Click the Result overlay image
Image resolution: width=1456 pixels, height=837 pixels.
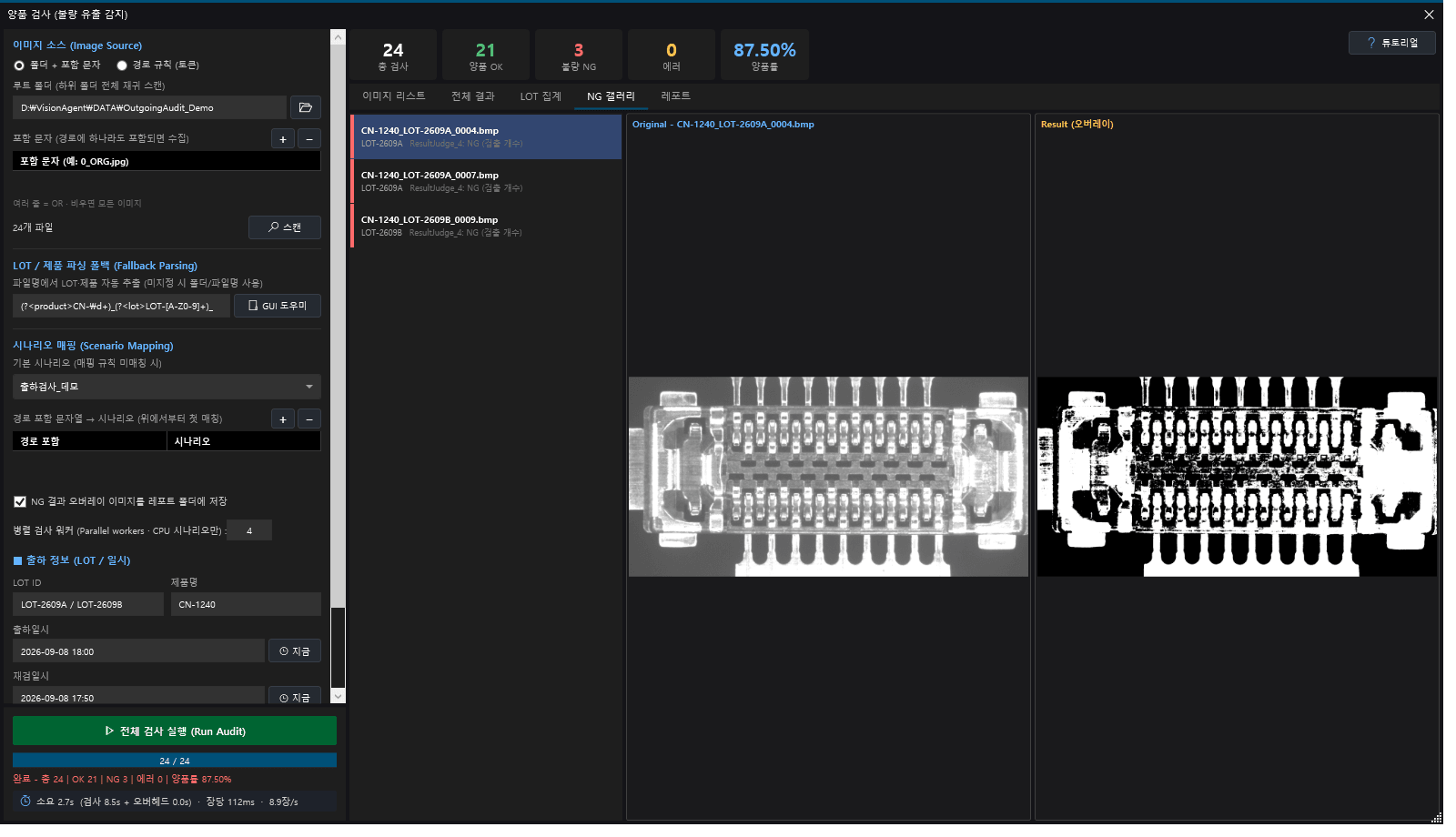(x=1237, y=477)
